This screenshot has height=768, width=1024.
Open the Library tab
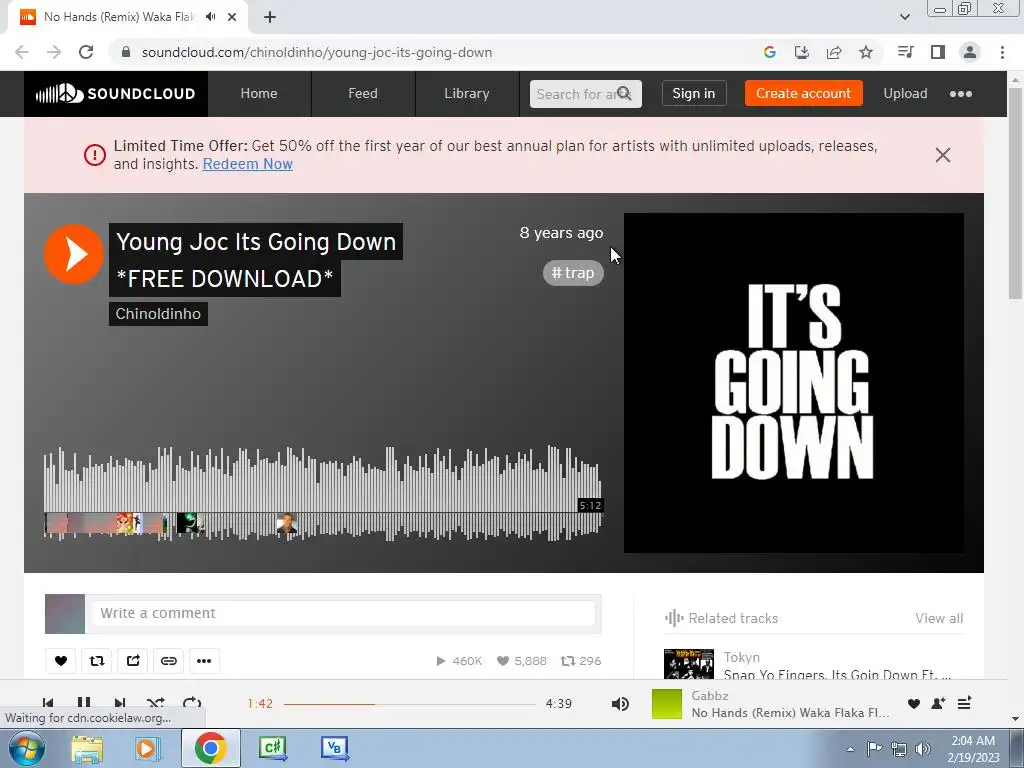[x=466, y=93]
